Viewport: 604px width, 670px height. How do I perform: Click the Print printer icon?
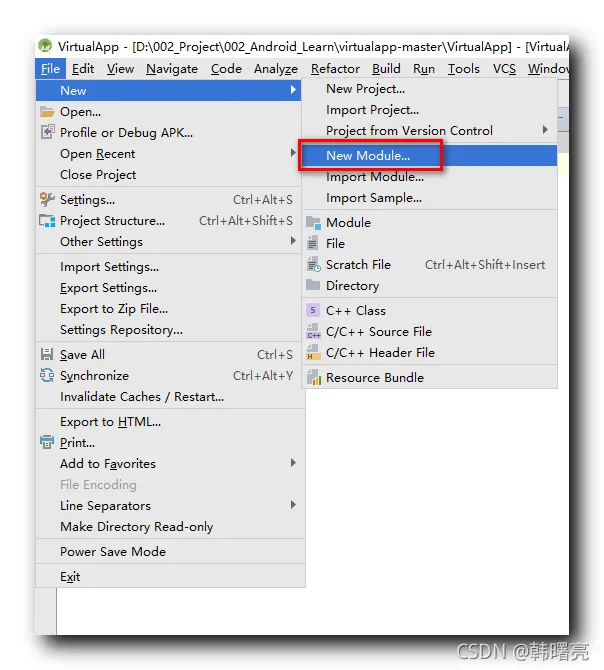tap(47, 442)
